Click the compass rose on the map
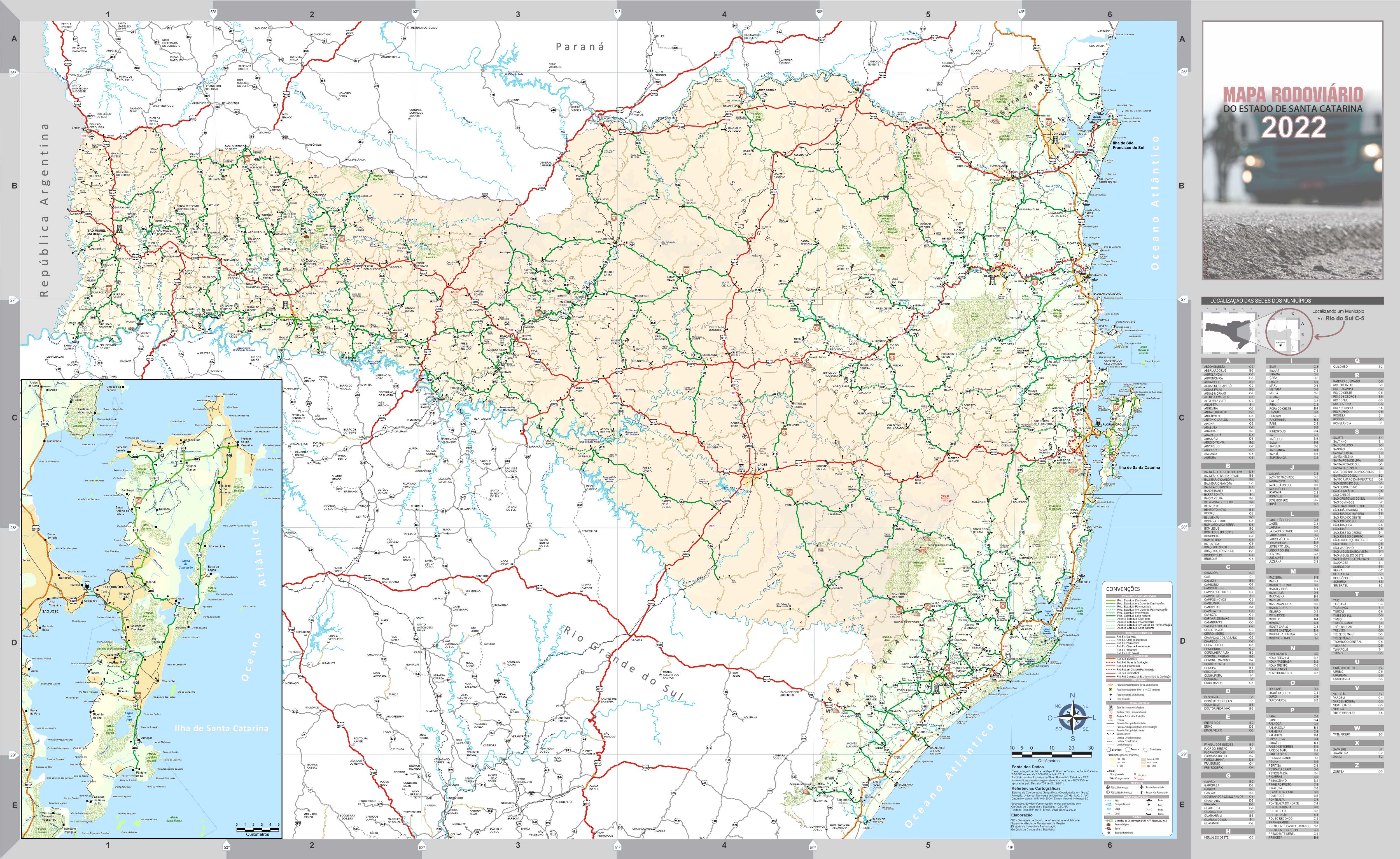This screenshot has width=1400, height=859. pos(1072,717)
